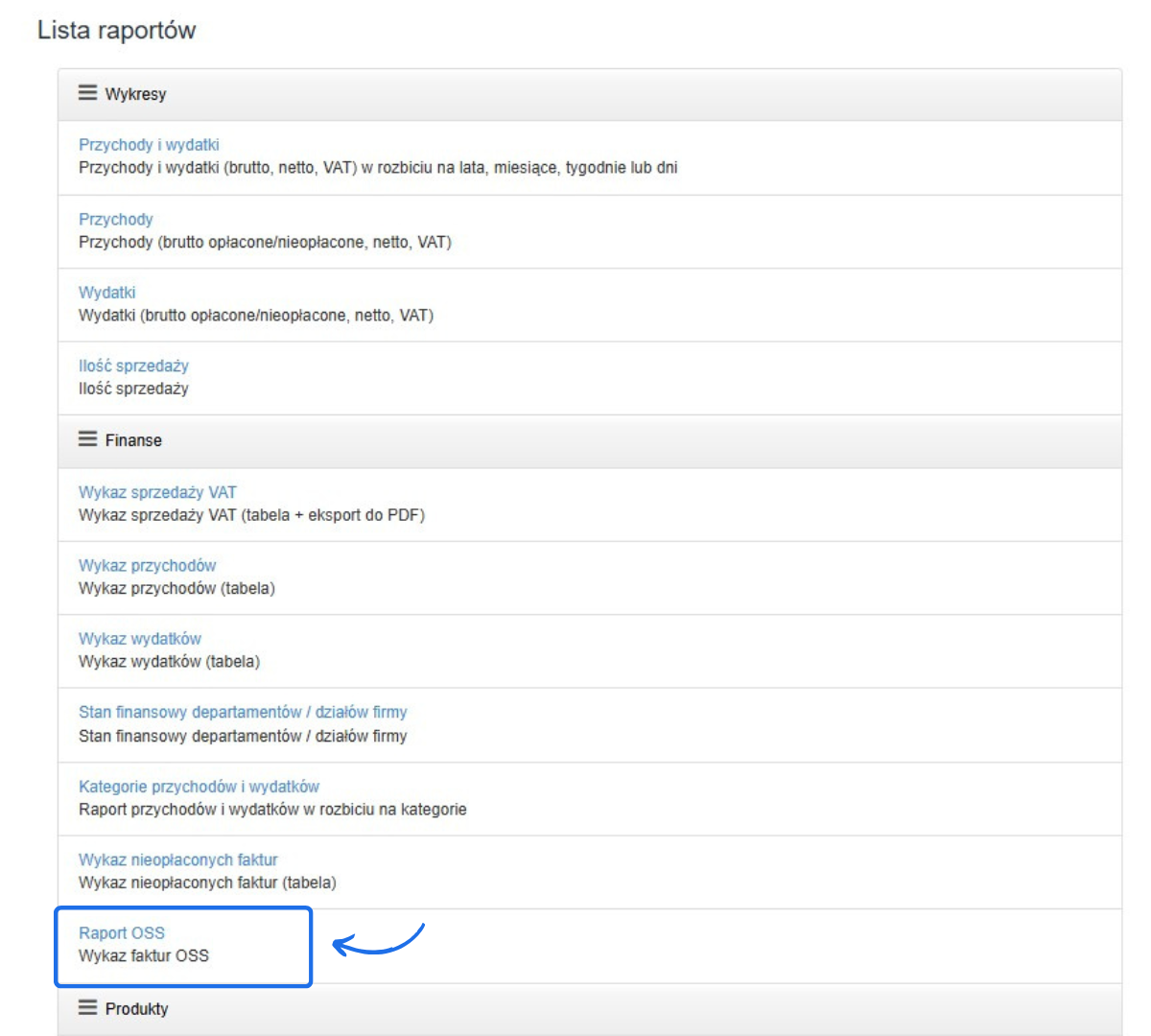Click the Wykaz sprzedaży VAT PDF description text
The height and width of the screenshot is (1036, 1151).
(251, 515)
